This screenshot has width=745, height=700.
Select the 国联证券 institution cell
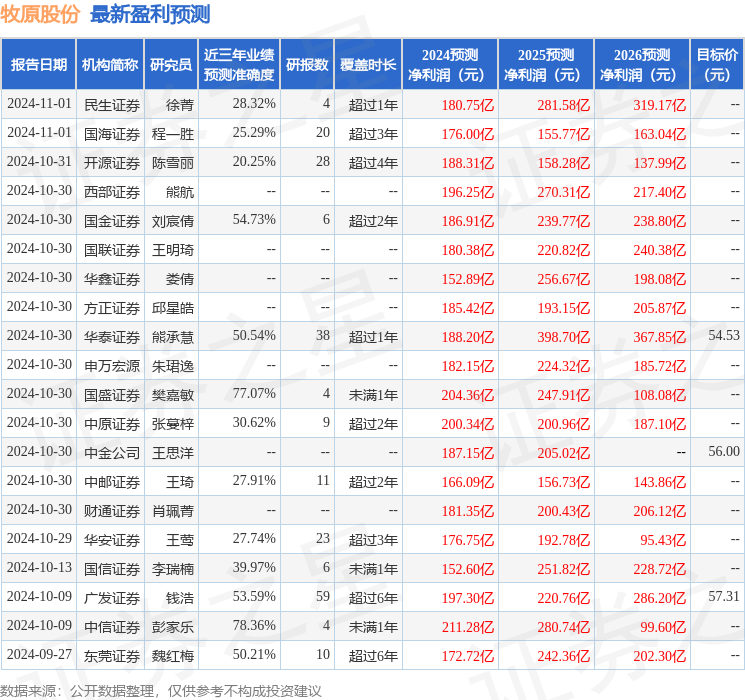point(112,250)
